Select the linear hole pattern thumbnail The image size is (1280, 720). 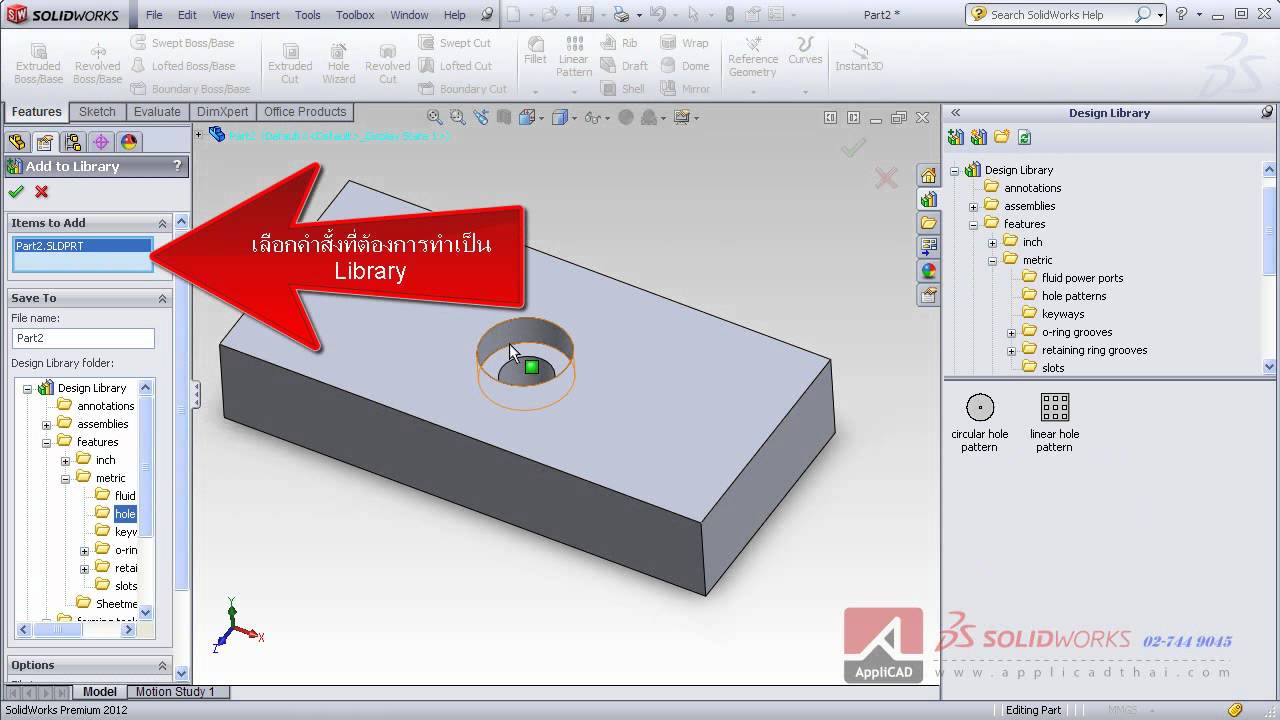[1055, 422]
